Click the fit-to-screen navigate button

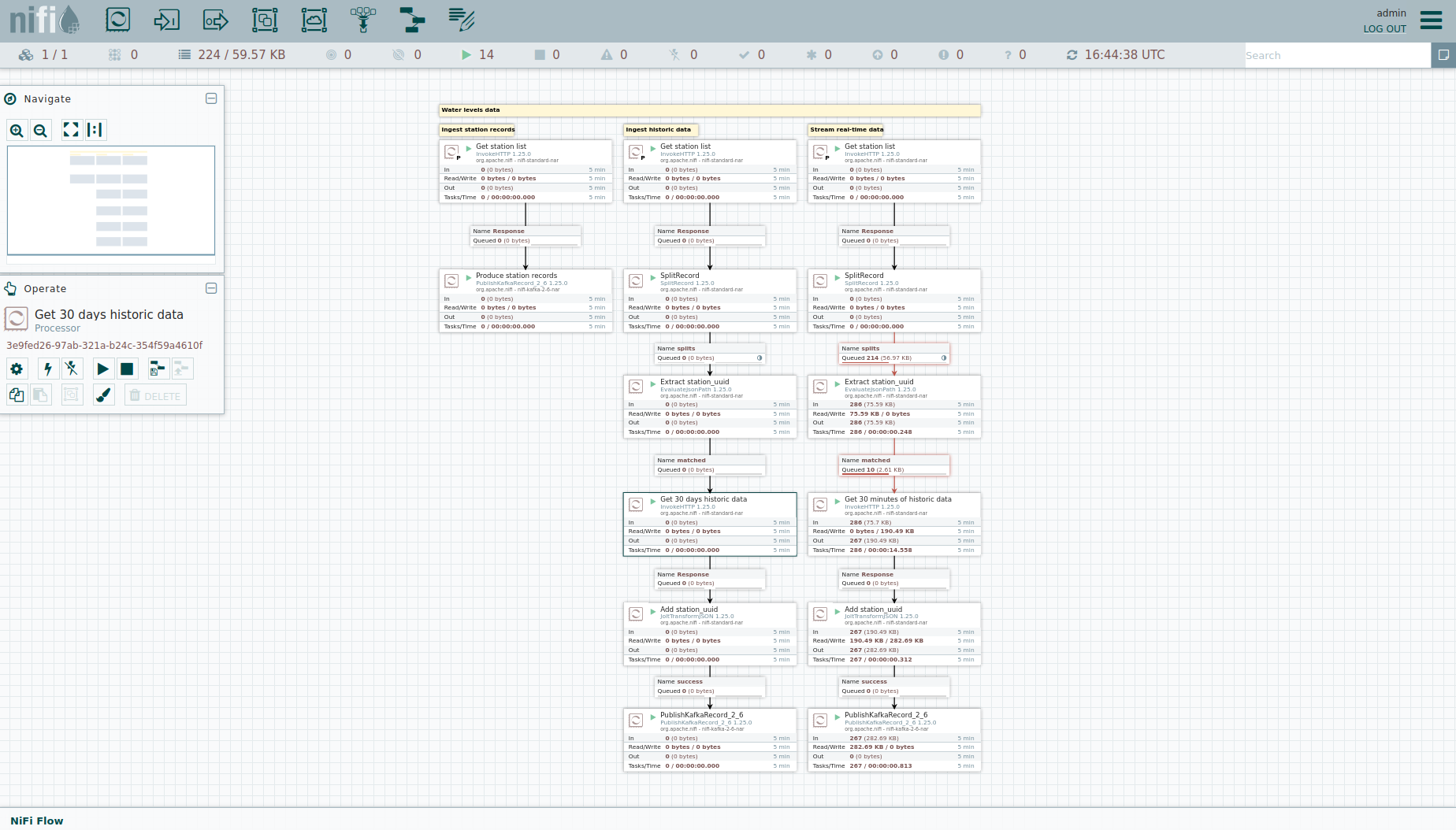coord(71,130)
